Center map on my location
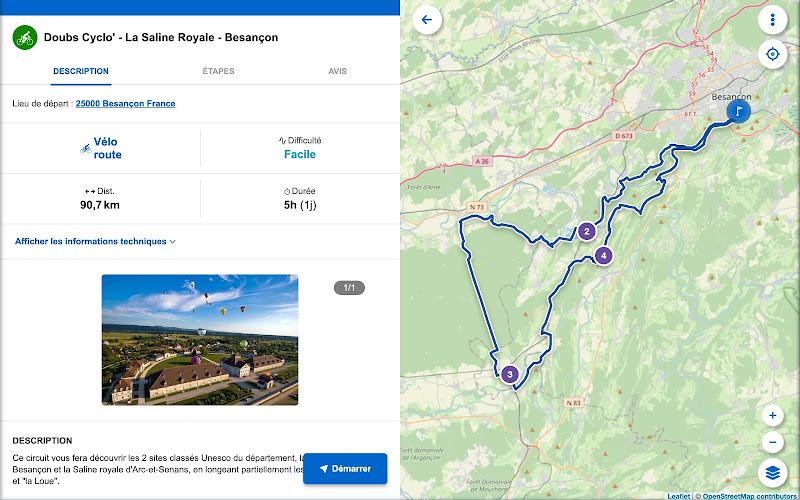800x500 pixels. coord(772,55)
